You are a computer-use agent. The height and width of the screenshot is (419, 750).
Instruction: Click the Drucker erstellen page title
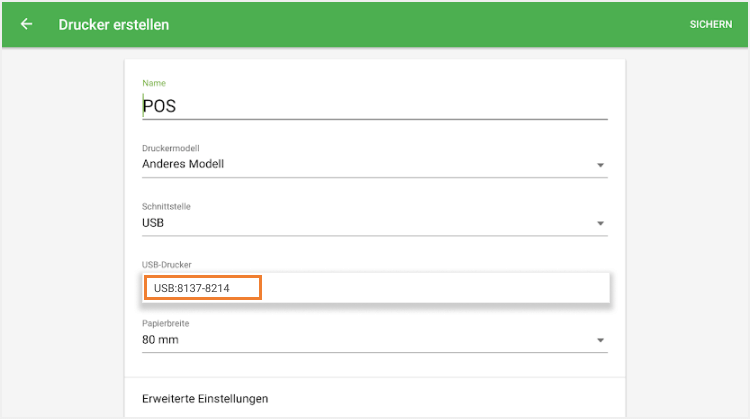[114, 24]
